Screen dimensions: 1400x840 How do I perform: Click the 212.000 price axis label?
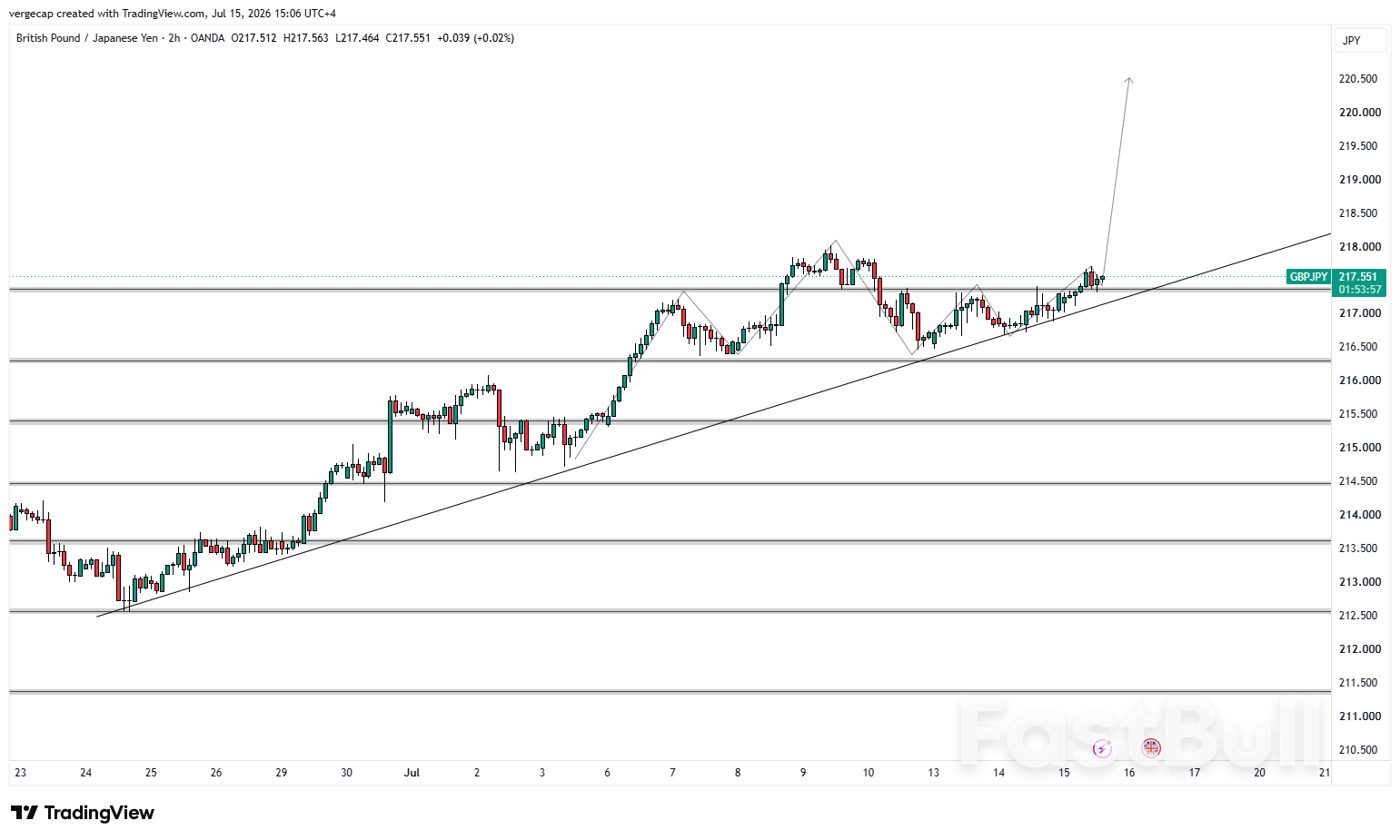click(1360, 649)
